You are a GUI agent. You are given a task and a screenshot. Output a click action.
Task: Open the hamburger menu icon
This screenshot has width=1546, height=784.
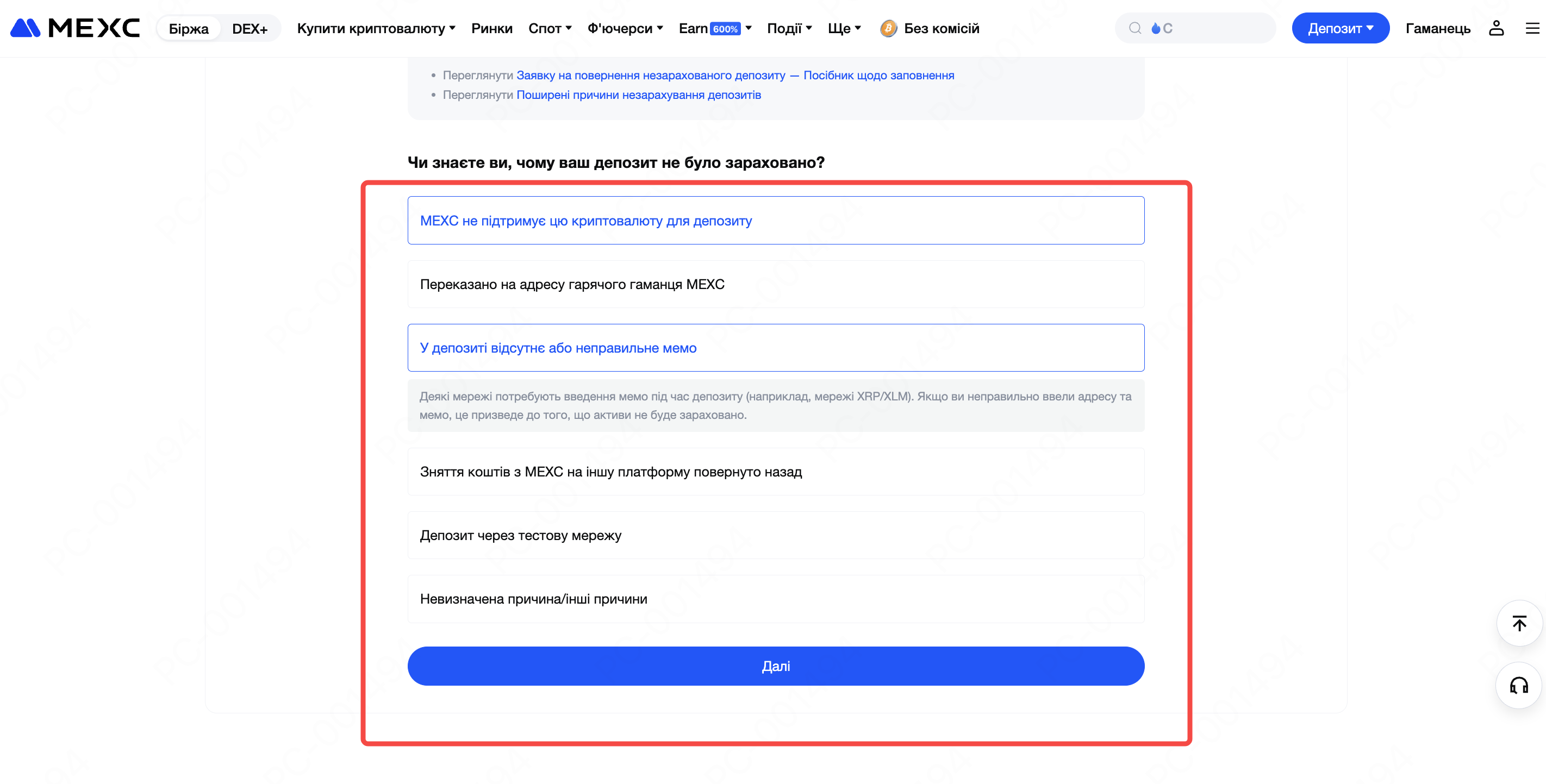(x=1532, y=28)
